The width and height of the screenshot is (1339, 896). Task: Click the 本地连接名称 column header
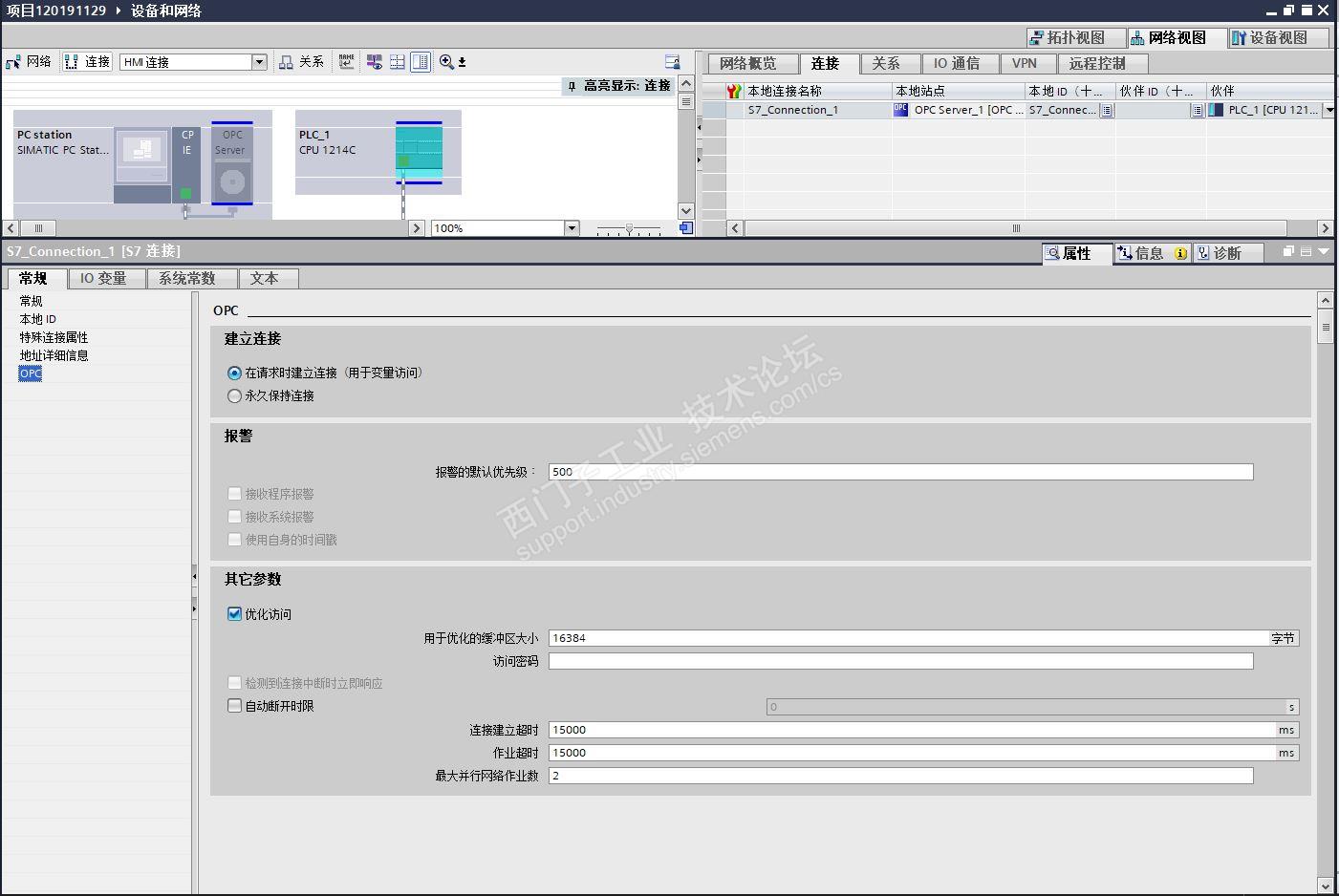coord(817,92)
